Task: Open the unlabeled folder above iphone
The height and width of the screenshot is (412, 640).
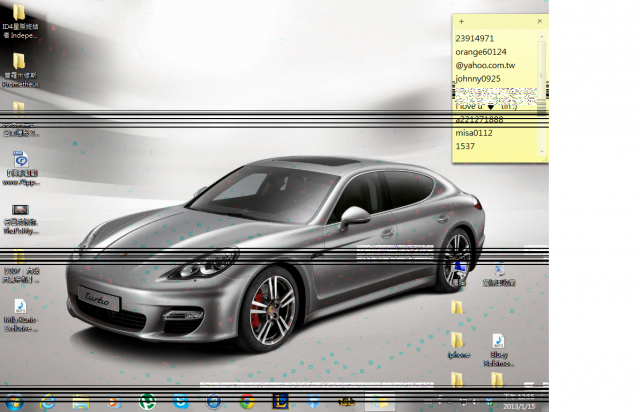Action: 457,307
